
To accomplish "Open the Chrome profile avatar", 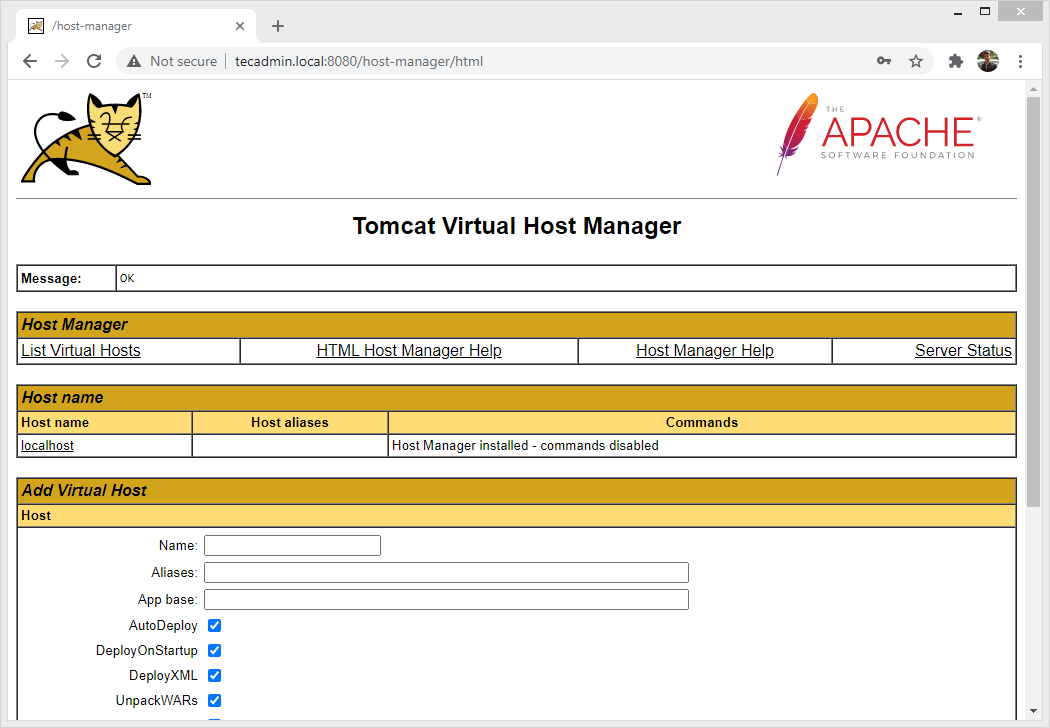I will coord(988,61).
